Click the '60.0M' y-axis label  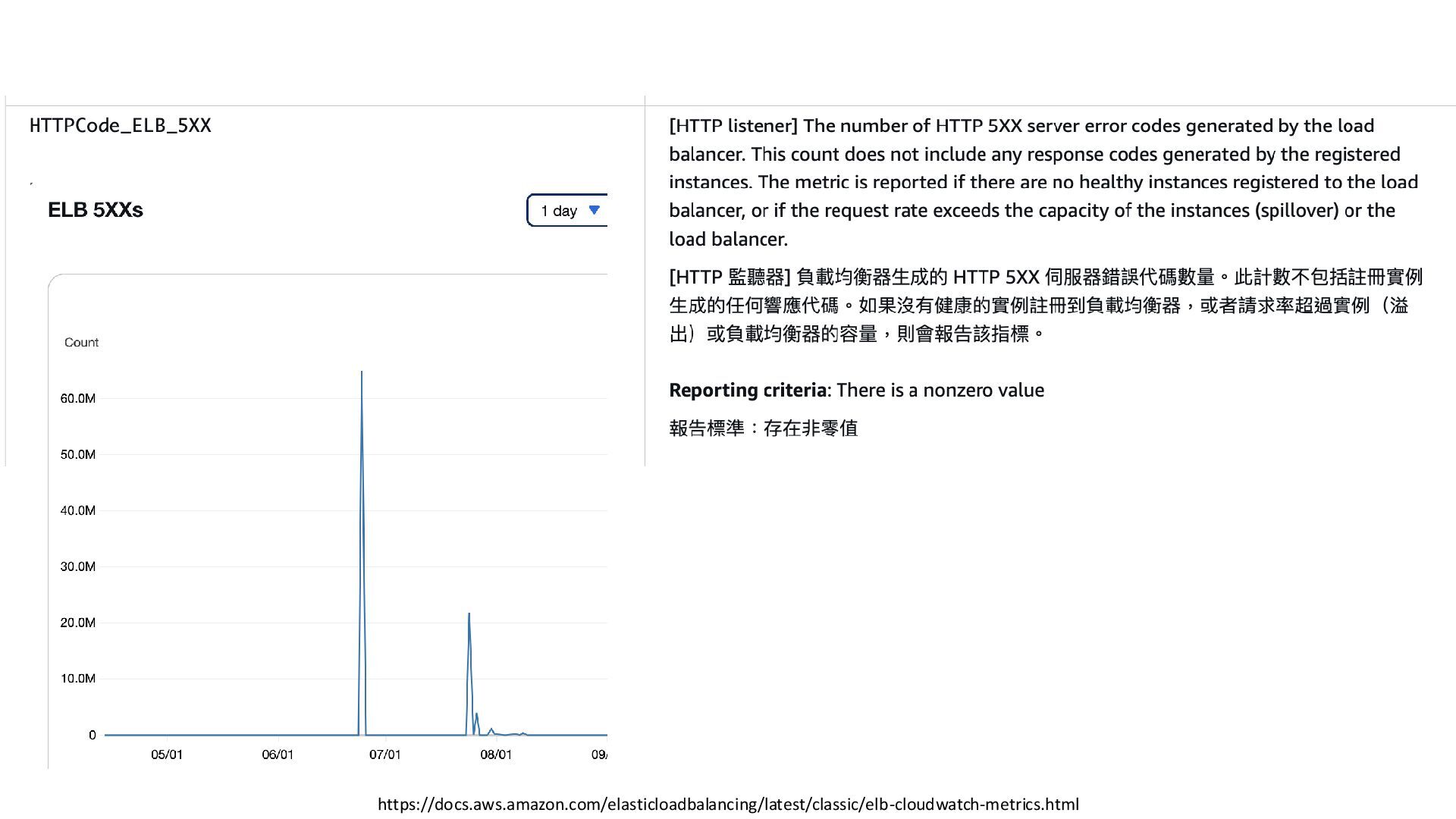[78, 399]
